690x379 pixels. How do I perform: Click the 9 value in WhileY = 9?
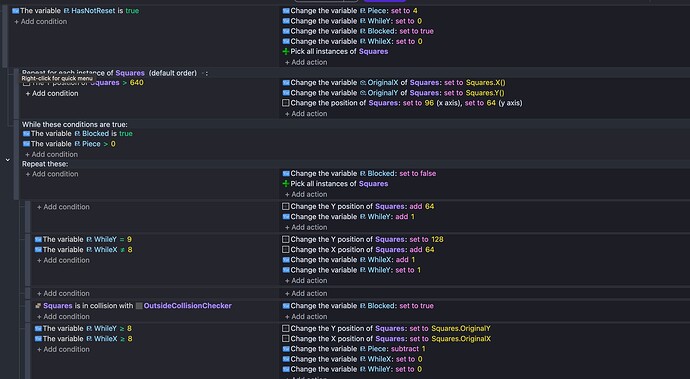[x=129, y=239]
